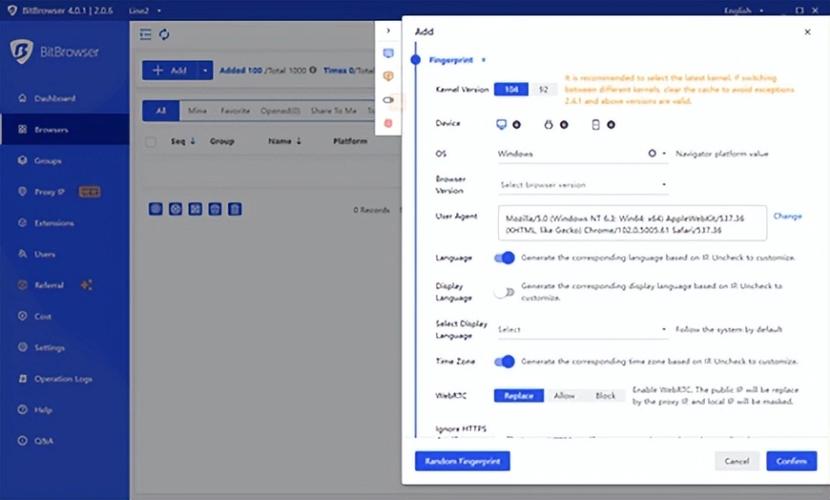Select kernel version 92
This screenshot has width=830, height=500.
[x=543, y=89]
